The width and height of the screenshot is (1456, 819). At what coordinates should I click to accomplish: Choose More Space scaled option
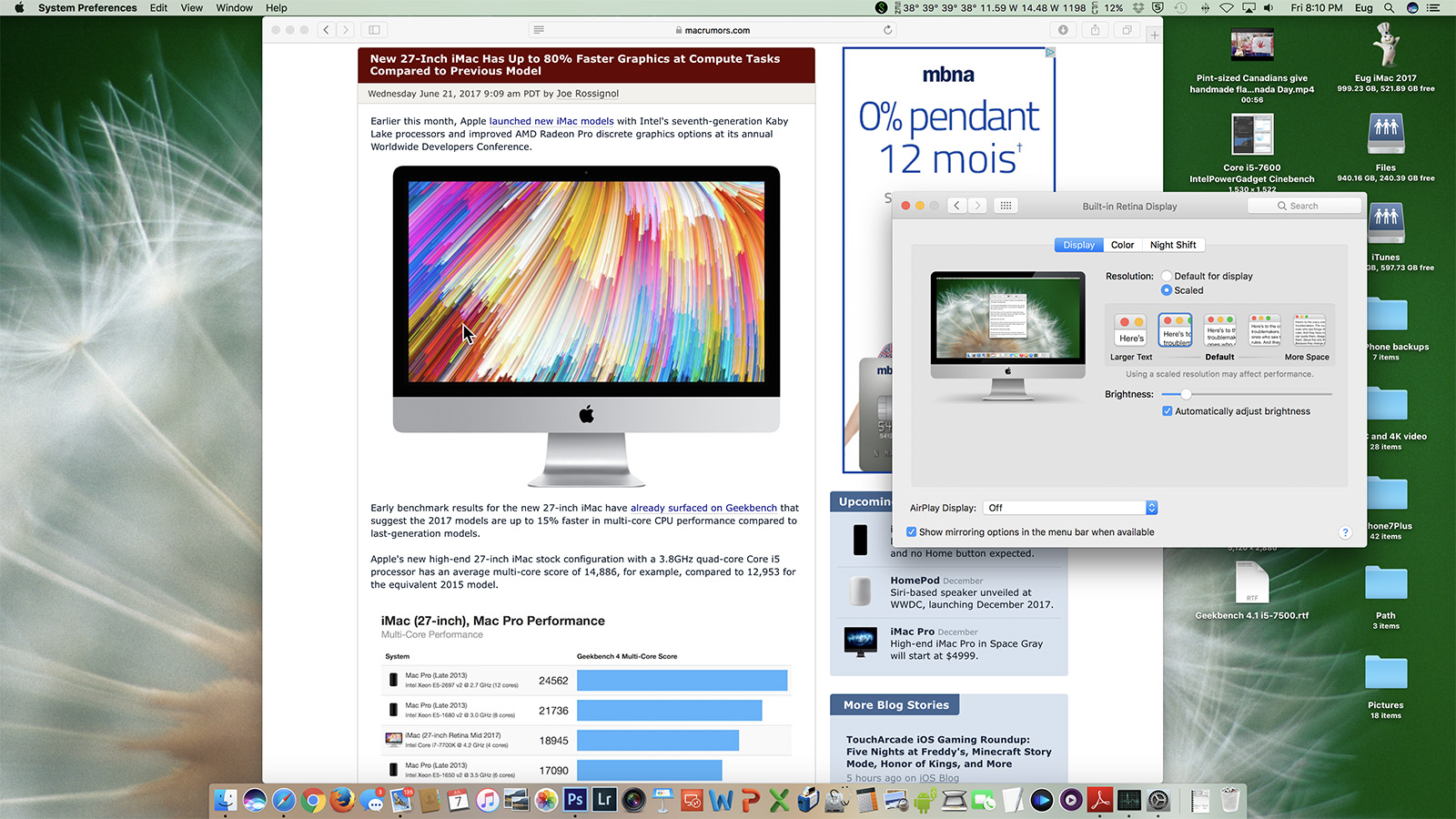point(1309,329)
